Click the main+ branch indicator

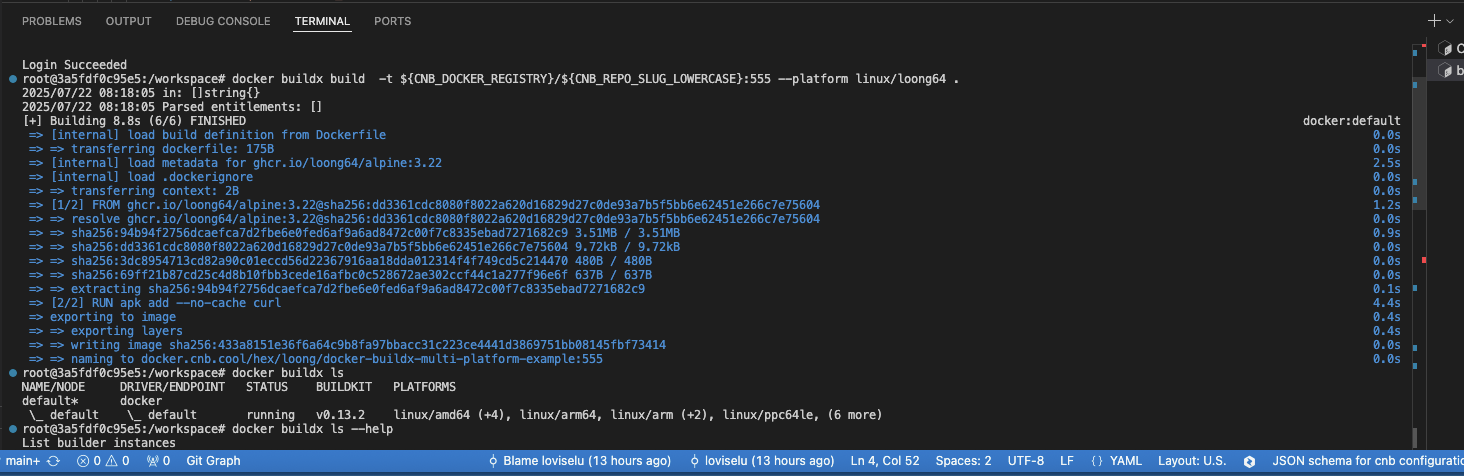click(x=24, y=461)
